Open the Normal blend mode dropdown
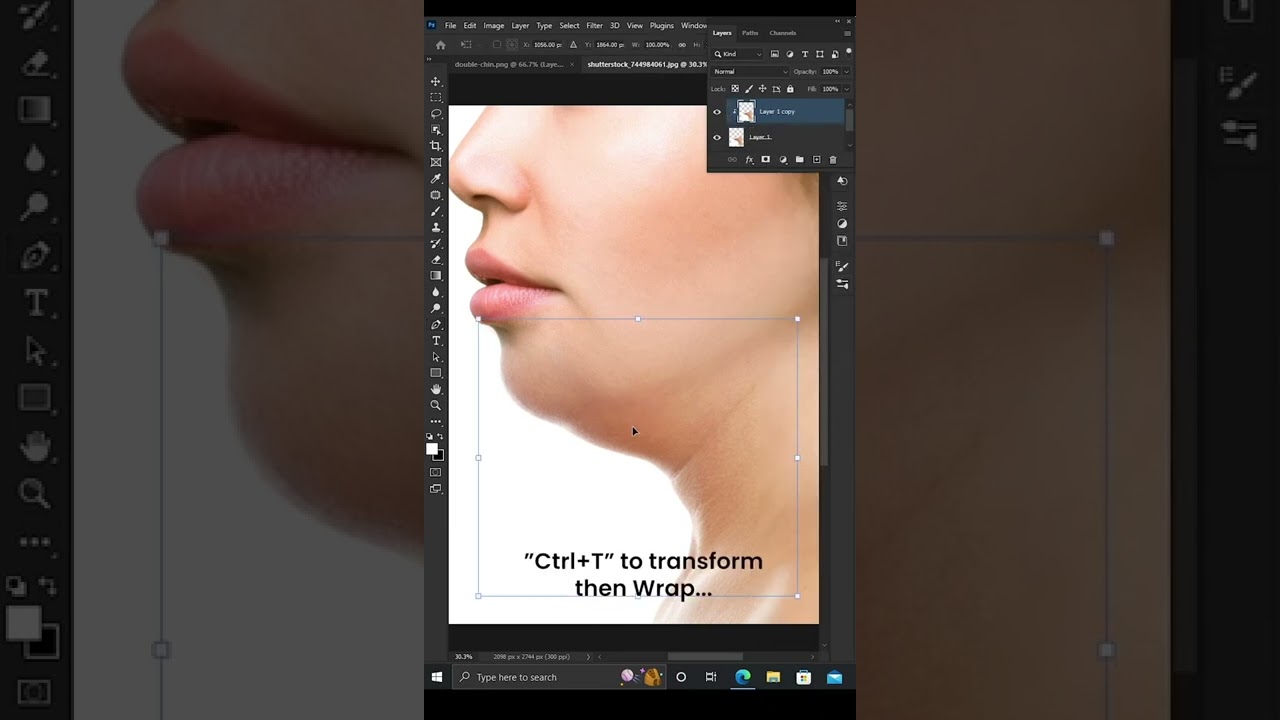The image size is (1280, 720). pos(748,72)
